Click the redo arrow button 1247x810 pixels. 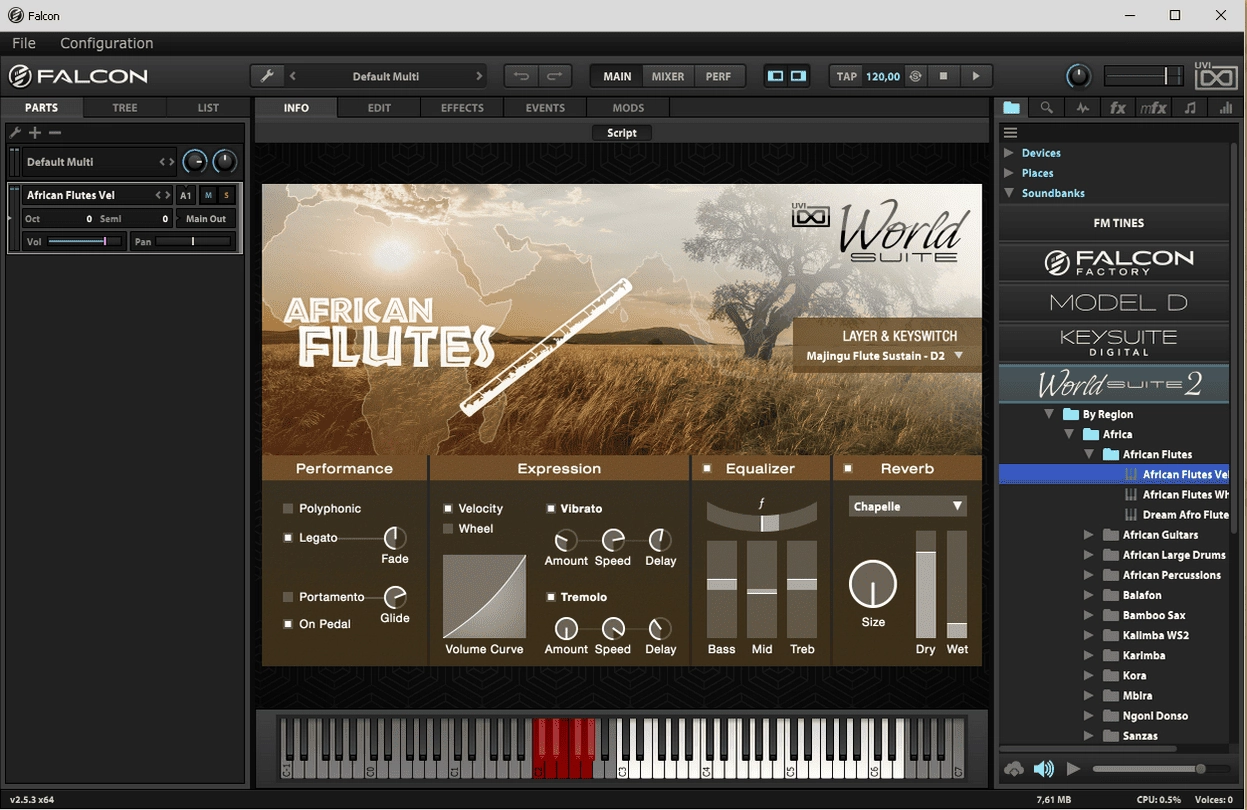(555, 76)
